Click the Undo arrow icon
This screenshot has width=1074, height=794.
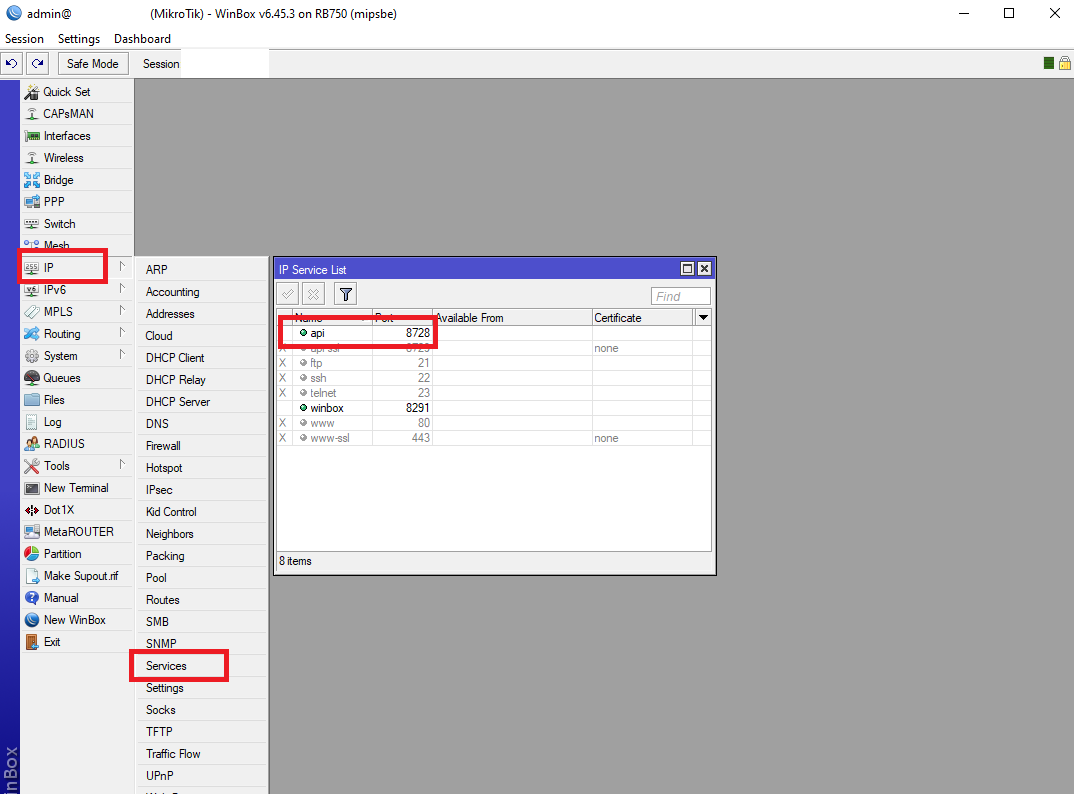(12, 64)
